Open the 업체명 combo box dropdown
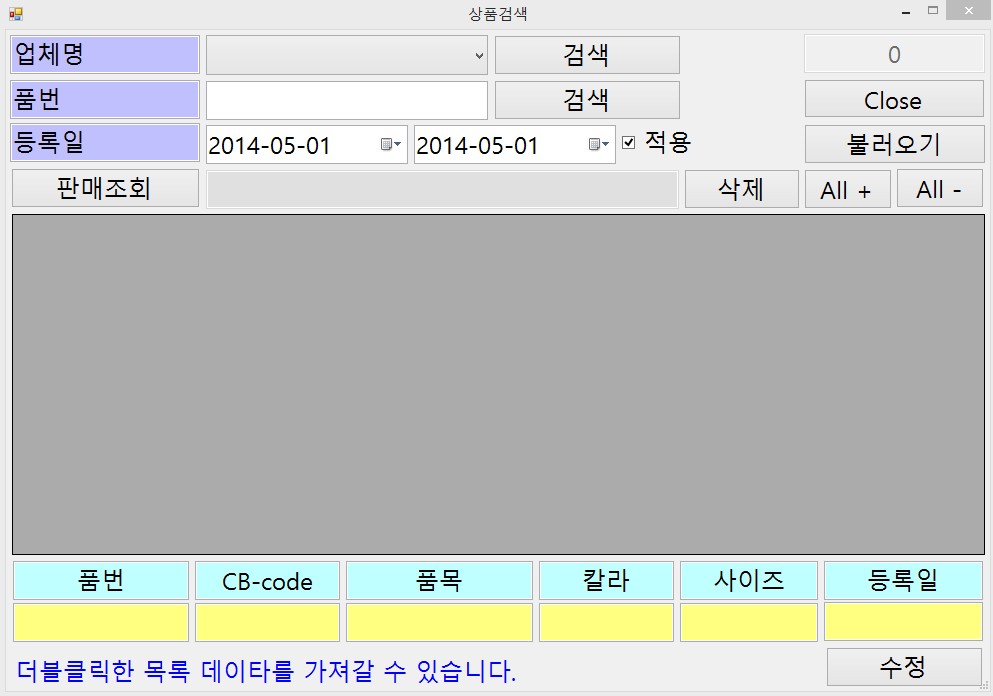The width and height of the screenshot is (993, 696). [479, 55]
